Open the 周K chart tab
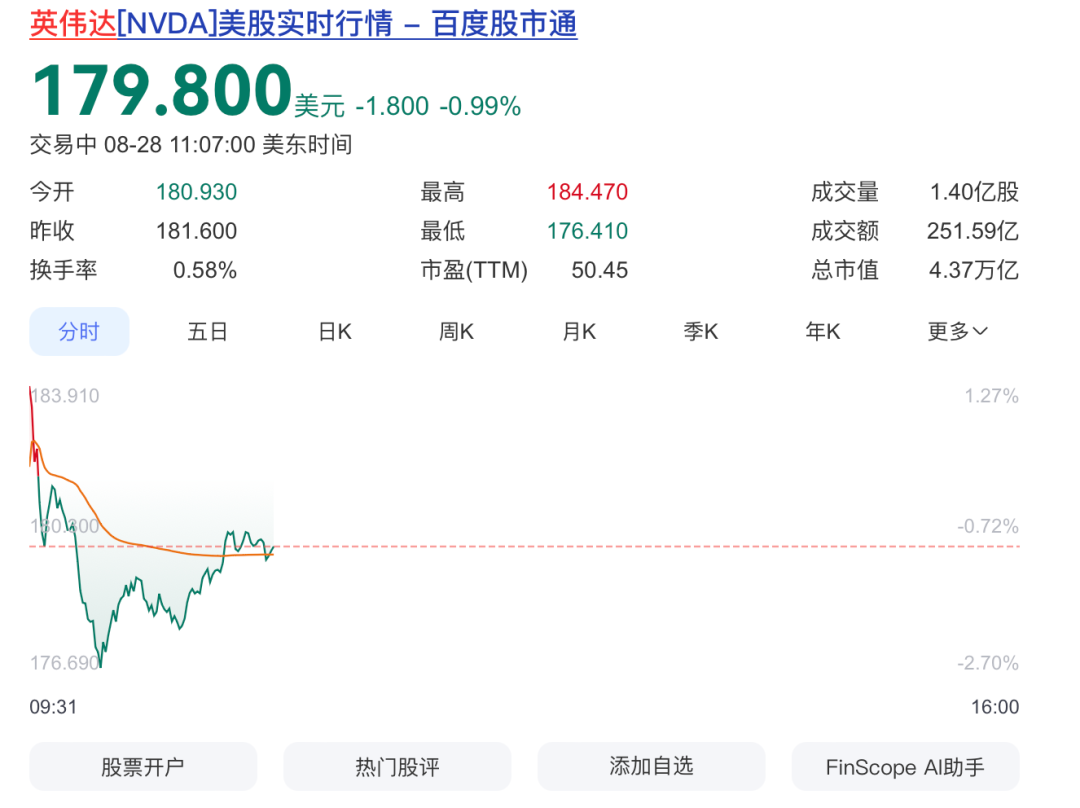The image size is (1080, 808). point(456,332)
